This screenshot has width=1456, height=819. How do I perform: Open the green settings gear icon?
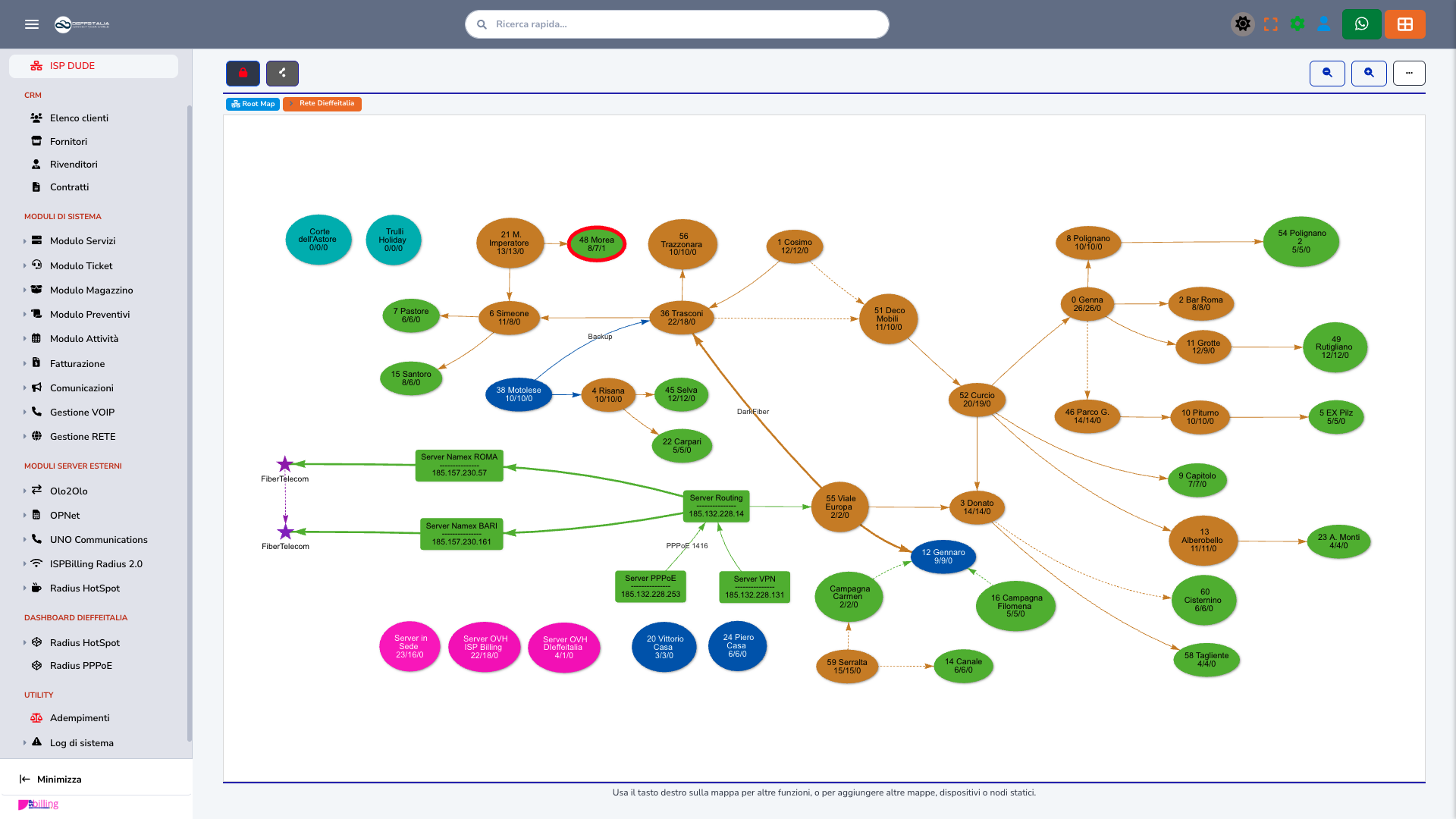(1298, 24)
